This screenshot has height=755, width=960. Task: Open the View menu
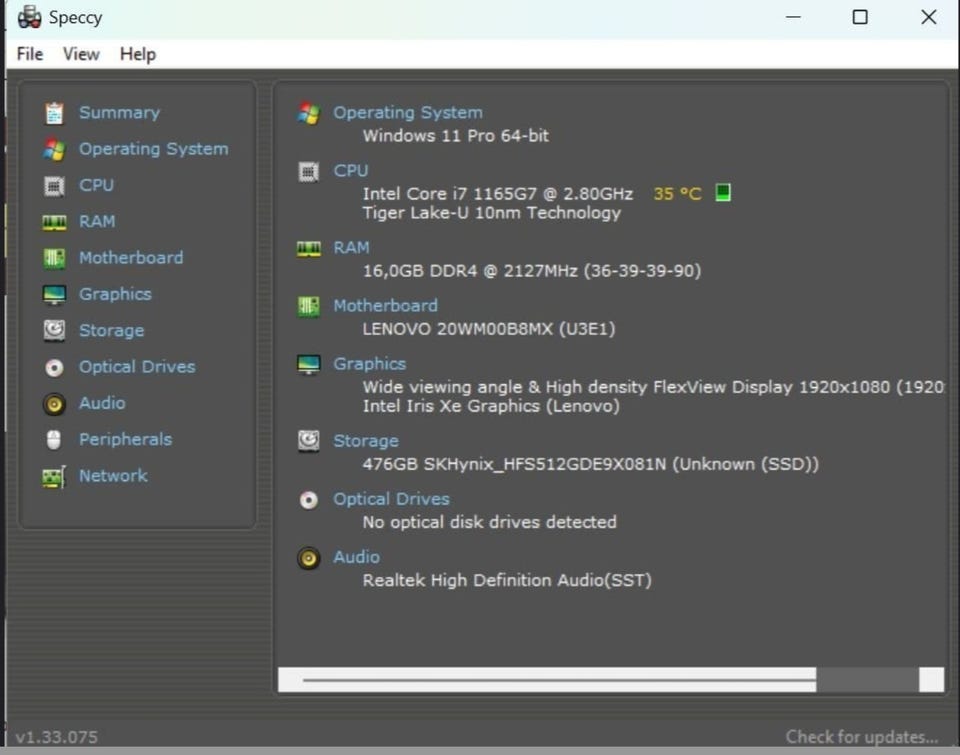(x=81, y=54)
